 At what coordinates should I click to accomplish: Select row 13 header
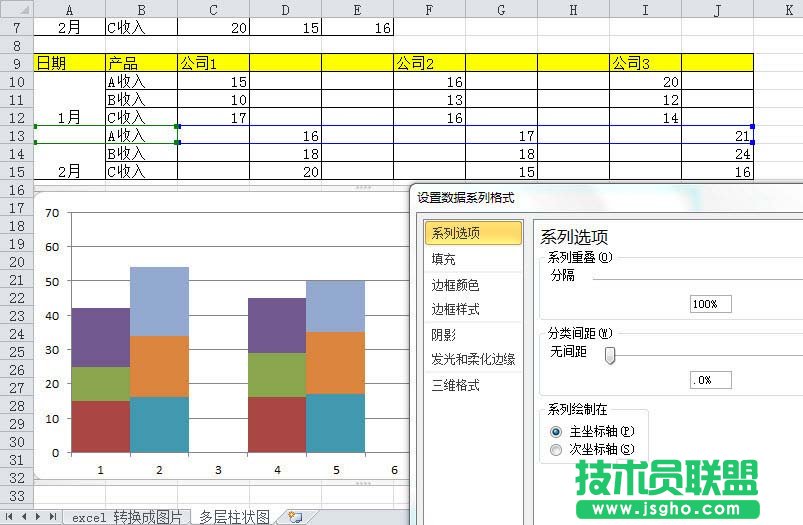click(x=16, y=136)
